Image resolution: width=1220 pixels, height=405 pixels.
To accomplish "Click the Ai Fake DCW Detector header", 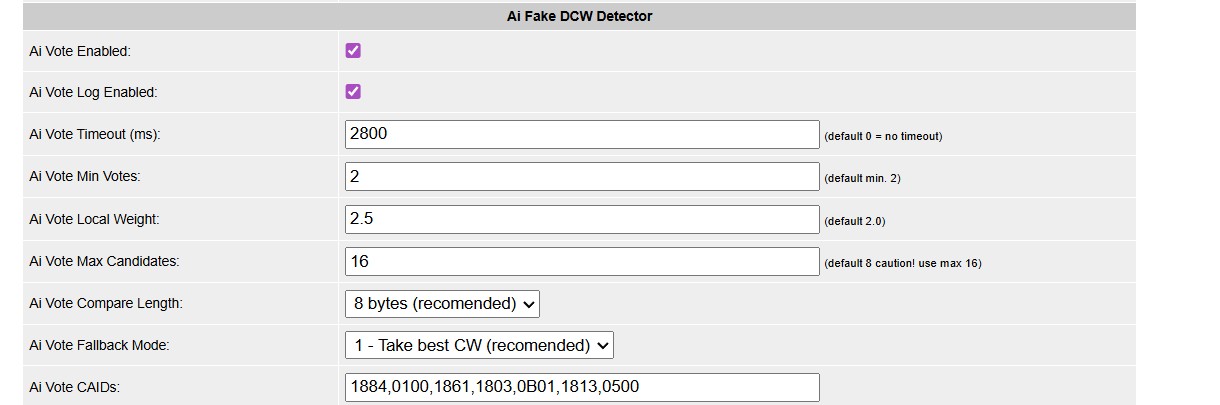I will coord(580,16).
